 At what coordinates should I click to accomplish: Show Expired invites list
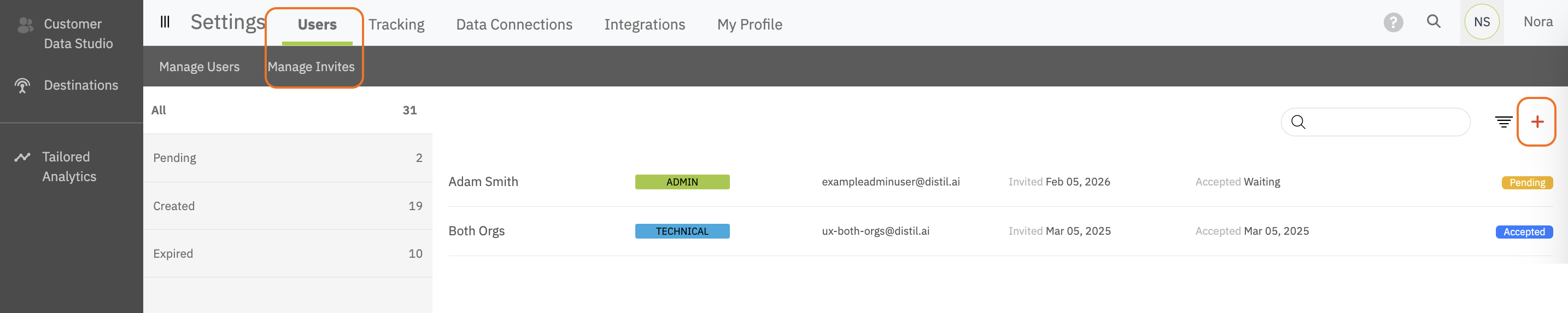click(x=288, y=253)
